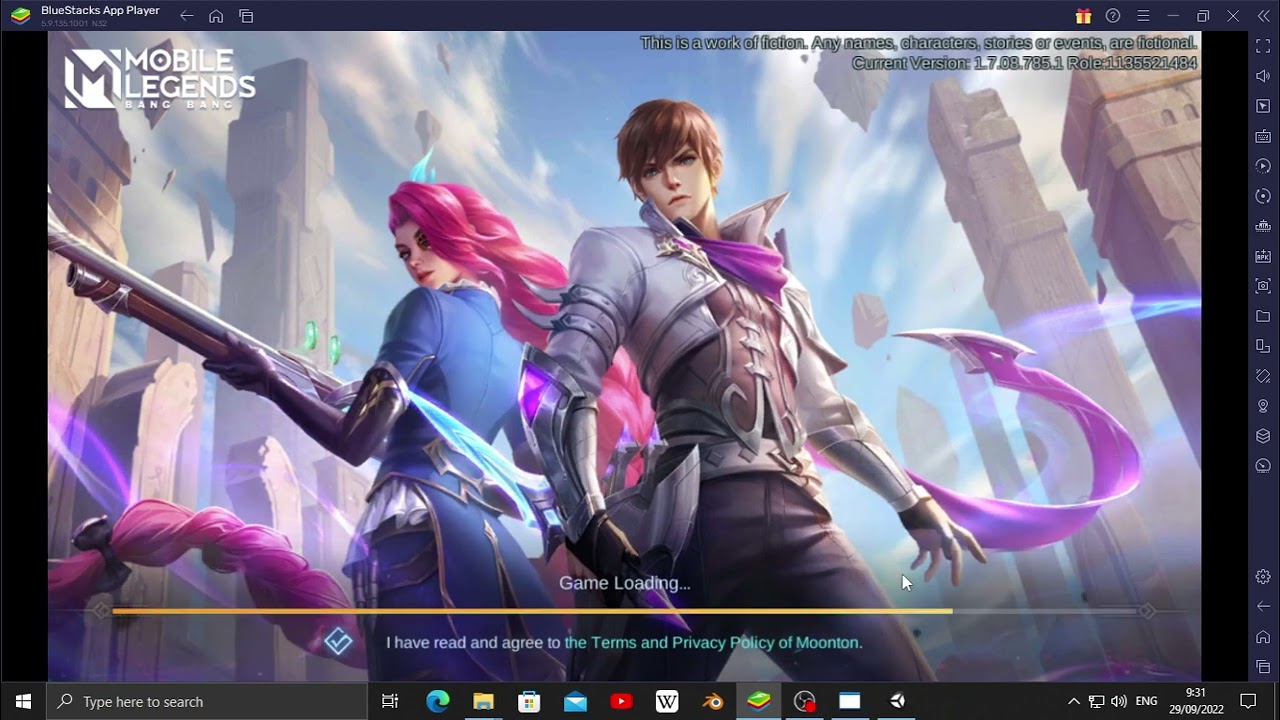Screen dimensions: 1280x720
Task: Open the keyboard game controls
Action: (x=1263, y=136)
